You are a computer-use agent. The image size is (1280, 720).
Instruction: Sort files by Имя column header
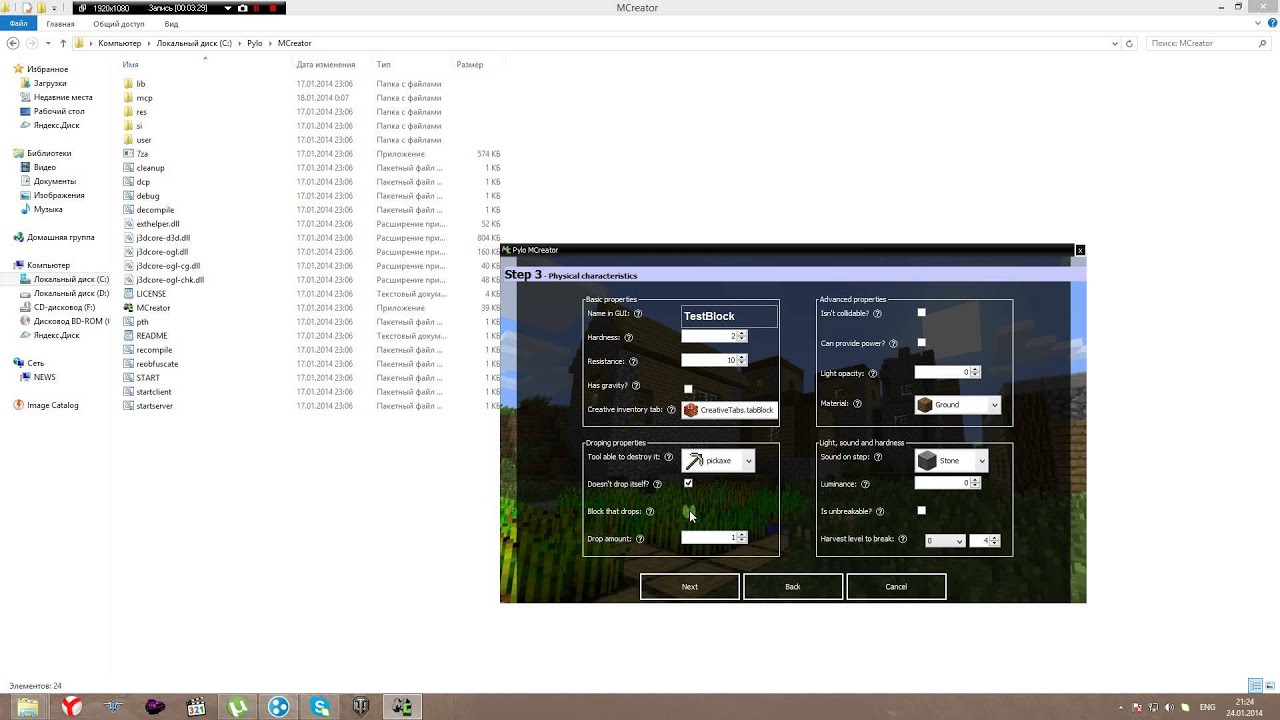click(x=130, y=64)
